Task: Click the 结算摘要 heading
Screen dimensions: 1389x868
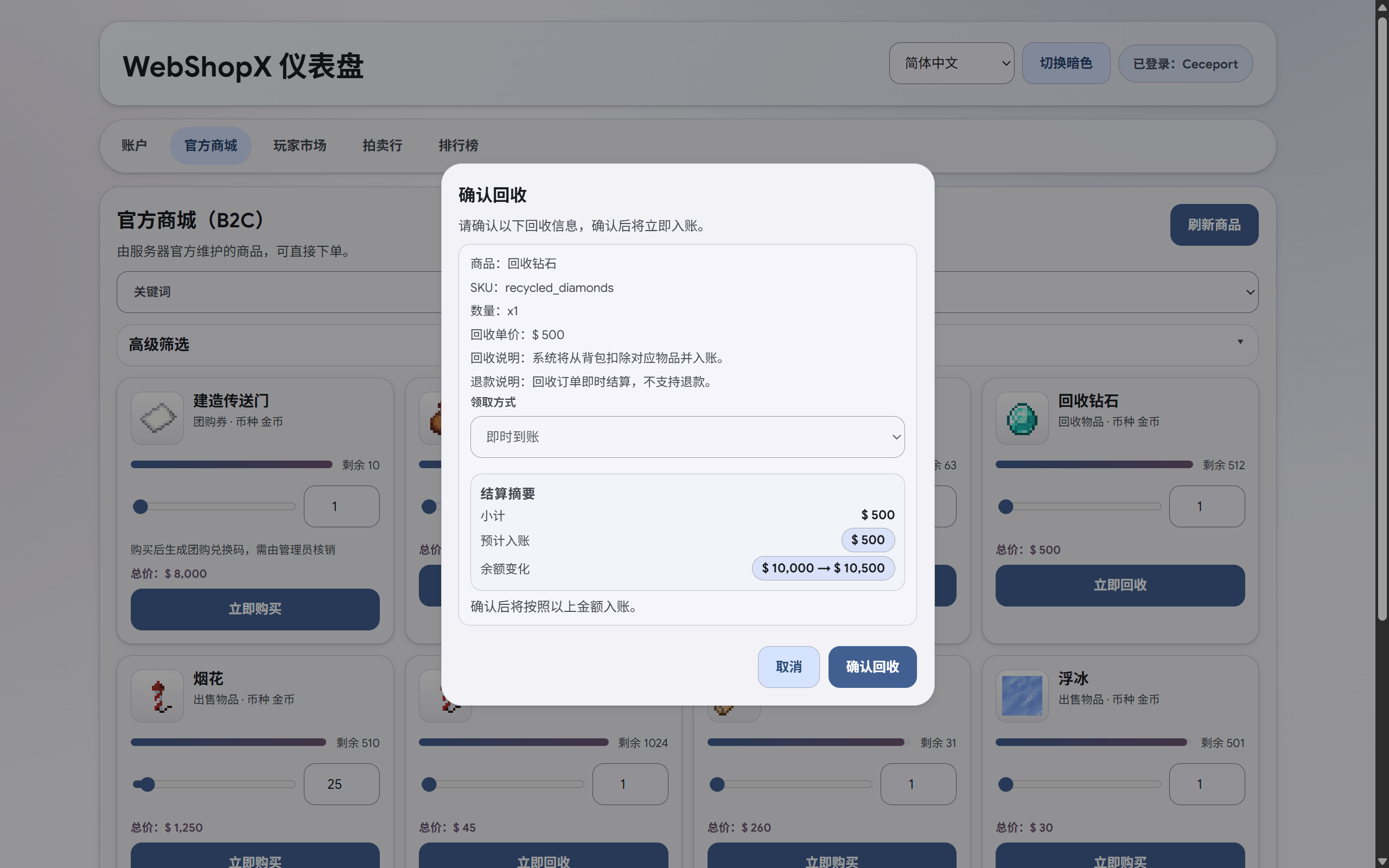Action: tap(507, 494)
